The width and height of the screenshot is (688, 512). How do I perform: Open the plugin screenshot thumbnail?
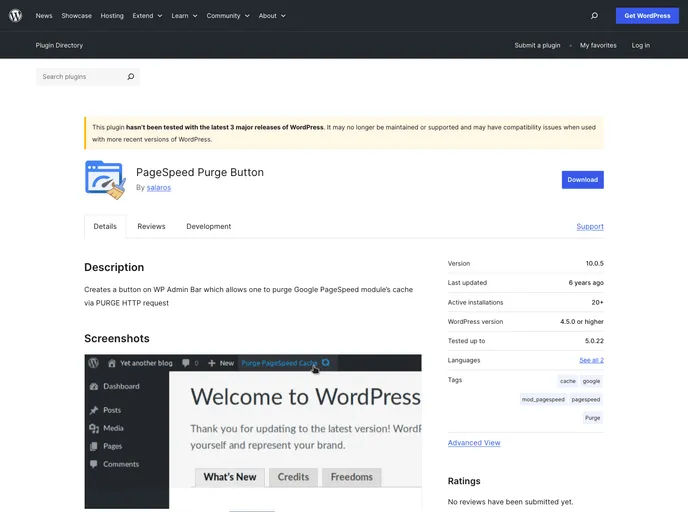[x=253, y=432]
